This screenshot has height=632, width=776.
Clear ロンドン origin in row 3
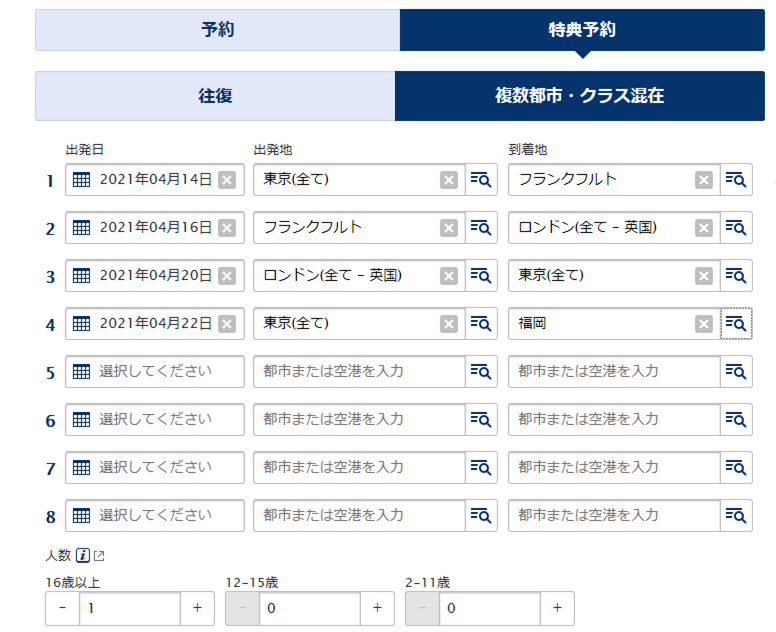click(x=449, y=276)
